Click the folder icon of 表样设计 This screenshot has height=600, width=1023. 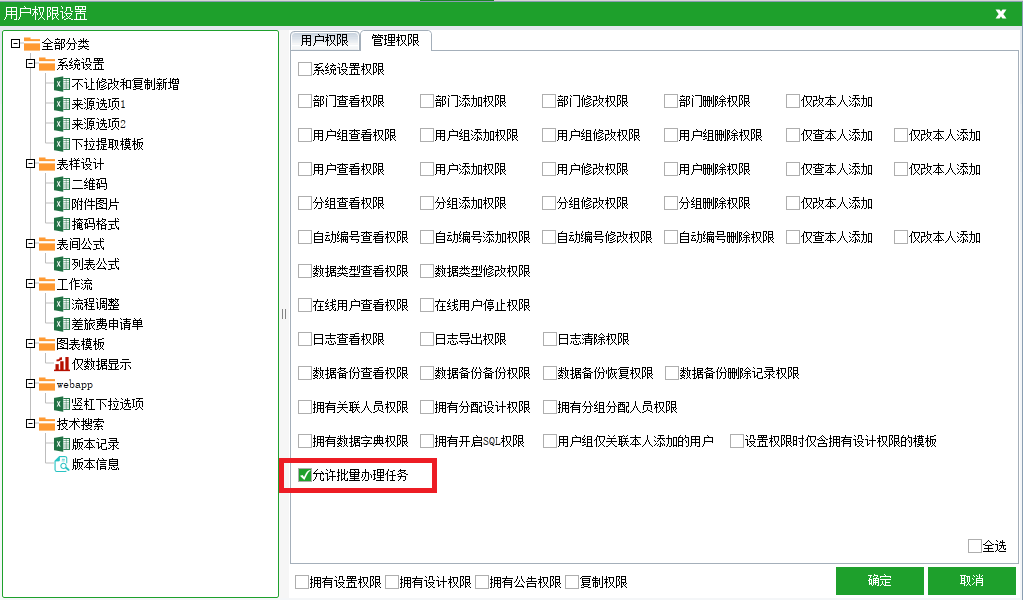(x=47, y=164)
